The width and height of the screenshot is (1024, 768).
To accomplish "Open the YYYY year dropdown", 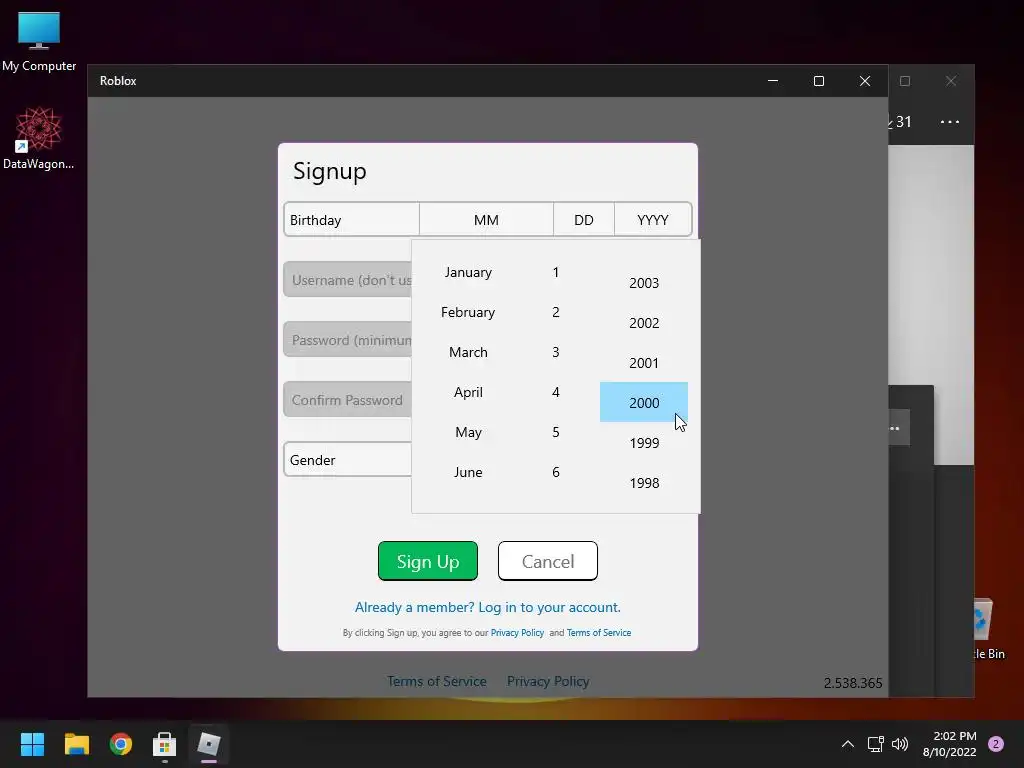I will [652, 219].
